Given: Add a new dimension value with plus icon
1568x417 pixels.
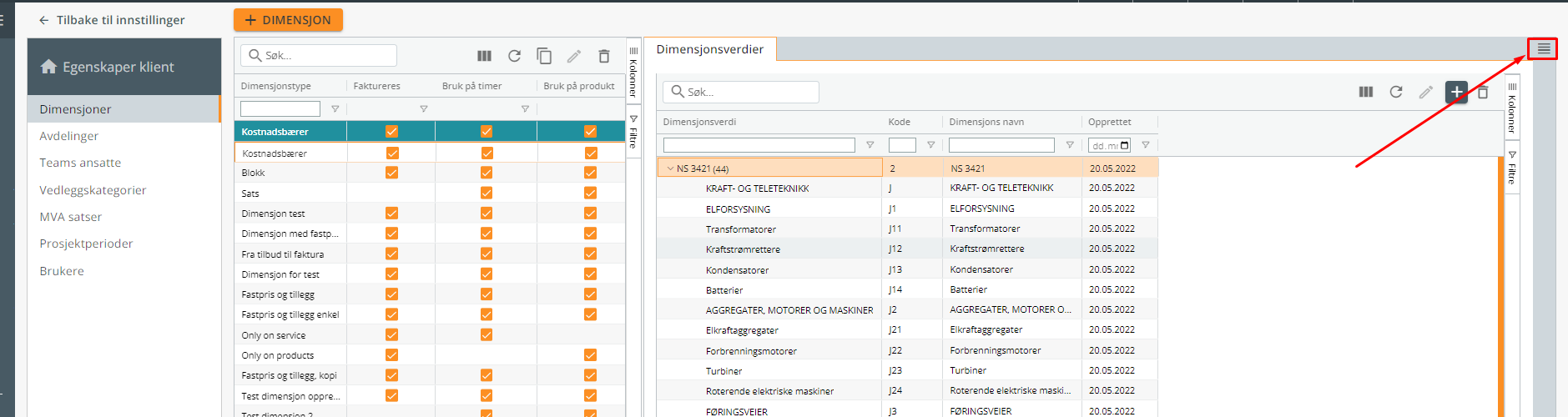Looking at the screenshot, I should coord(1456,92).
